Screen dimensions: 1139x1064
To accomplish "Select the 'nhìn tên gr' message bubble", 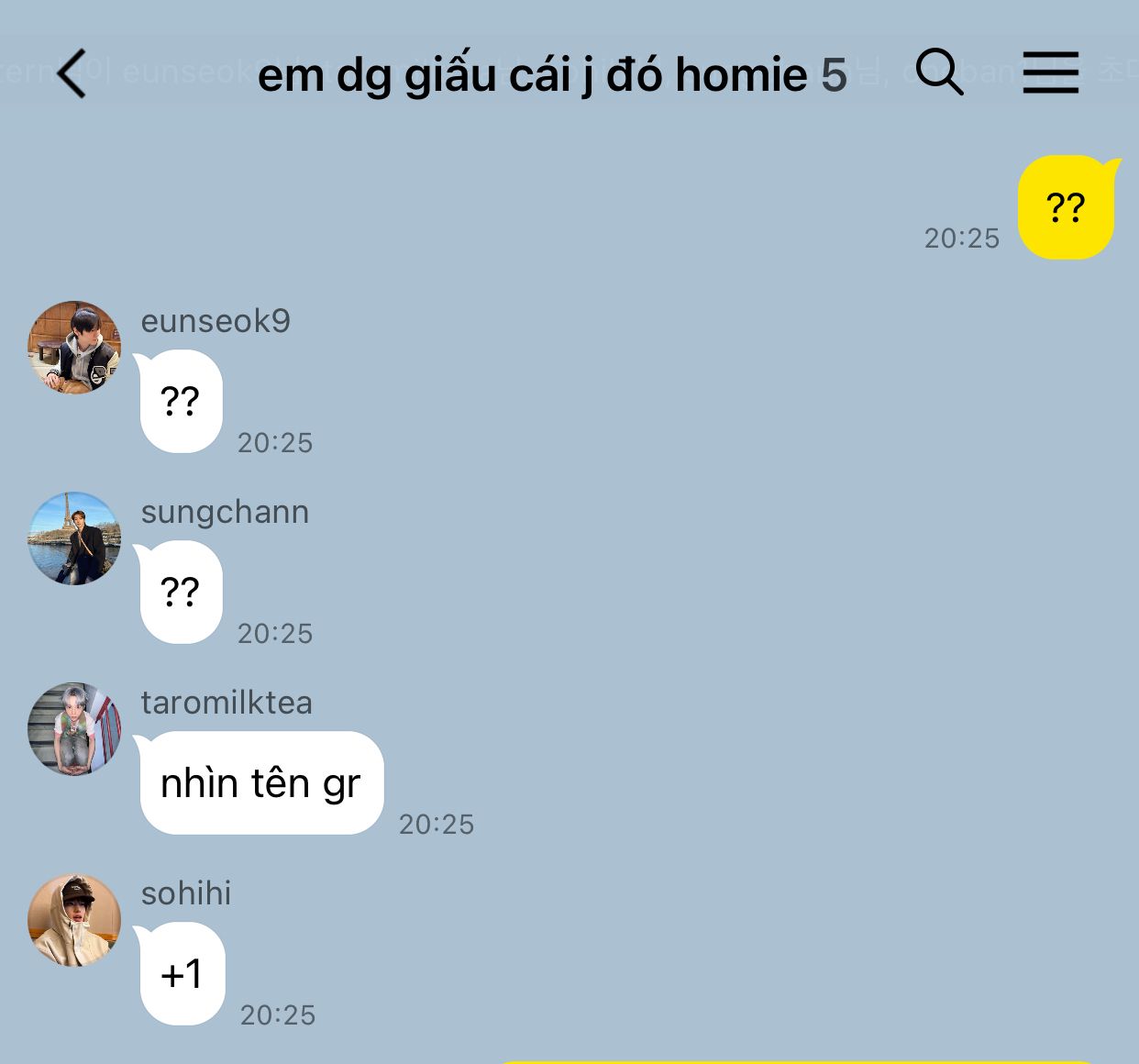I will (260, 782).
